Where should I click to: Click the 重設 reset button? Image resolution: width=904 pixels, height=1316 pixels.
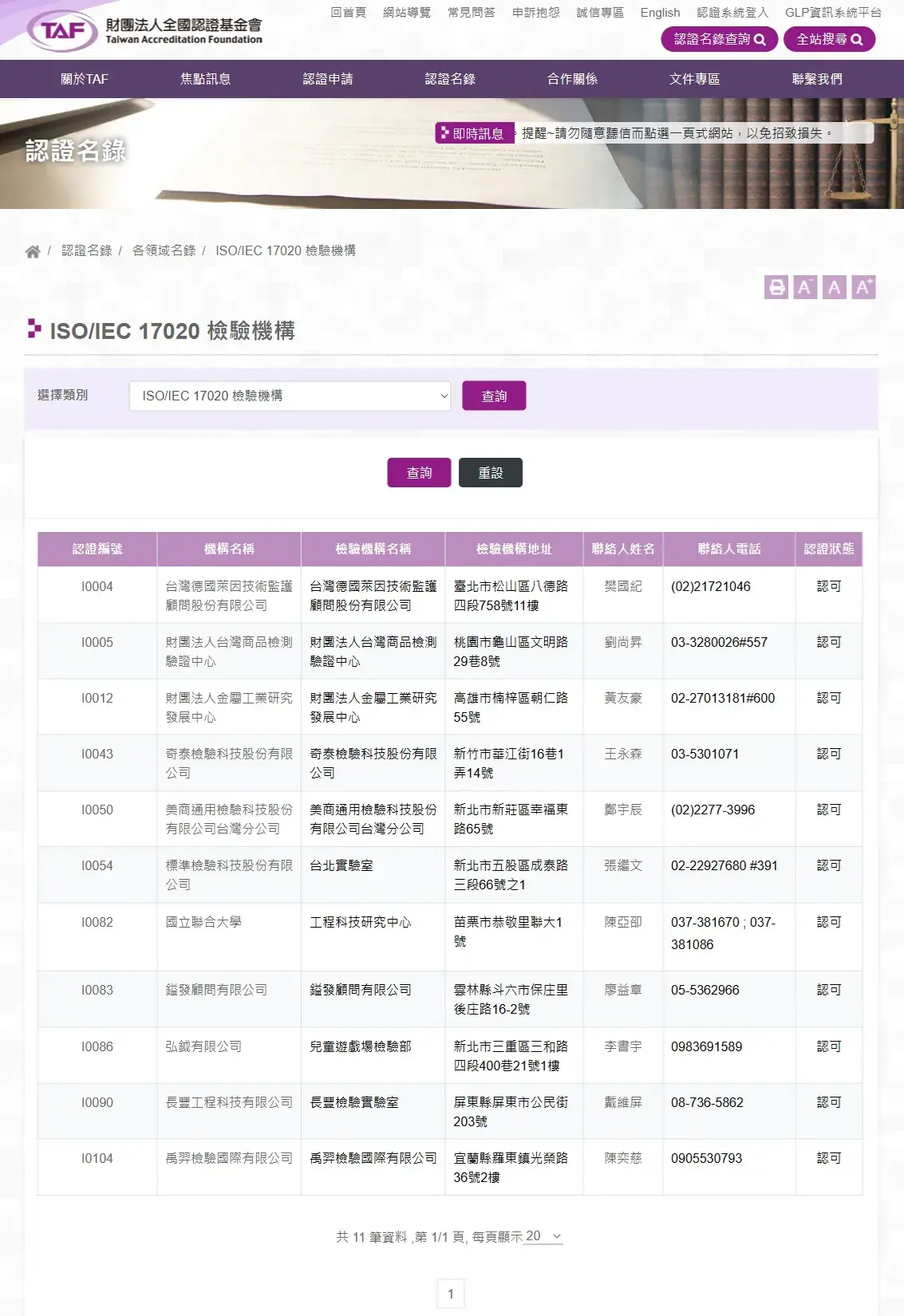click(x=491, y=473)
